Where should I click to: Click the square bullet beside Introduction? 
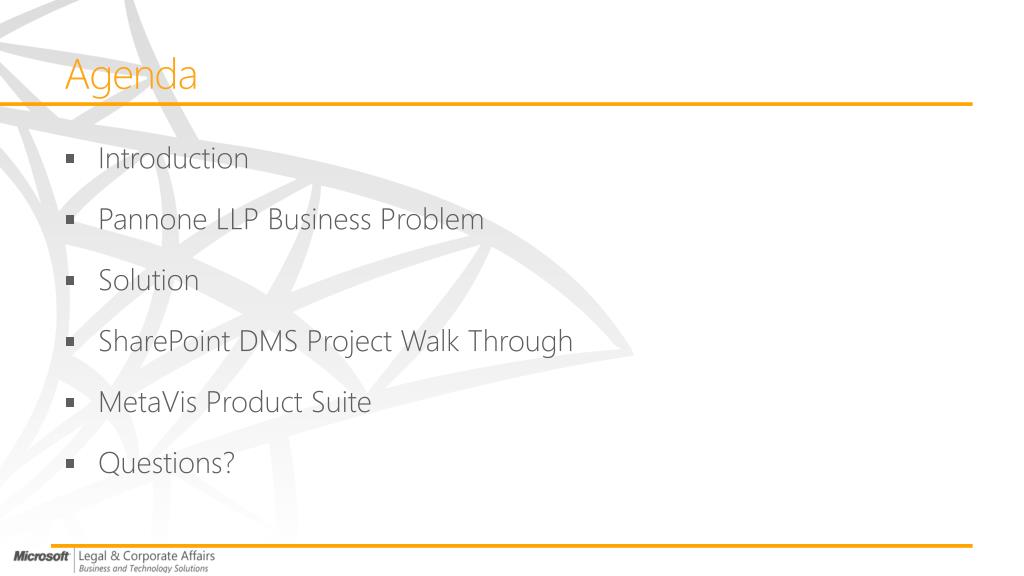click(70, 159)
